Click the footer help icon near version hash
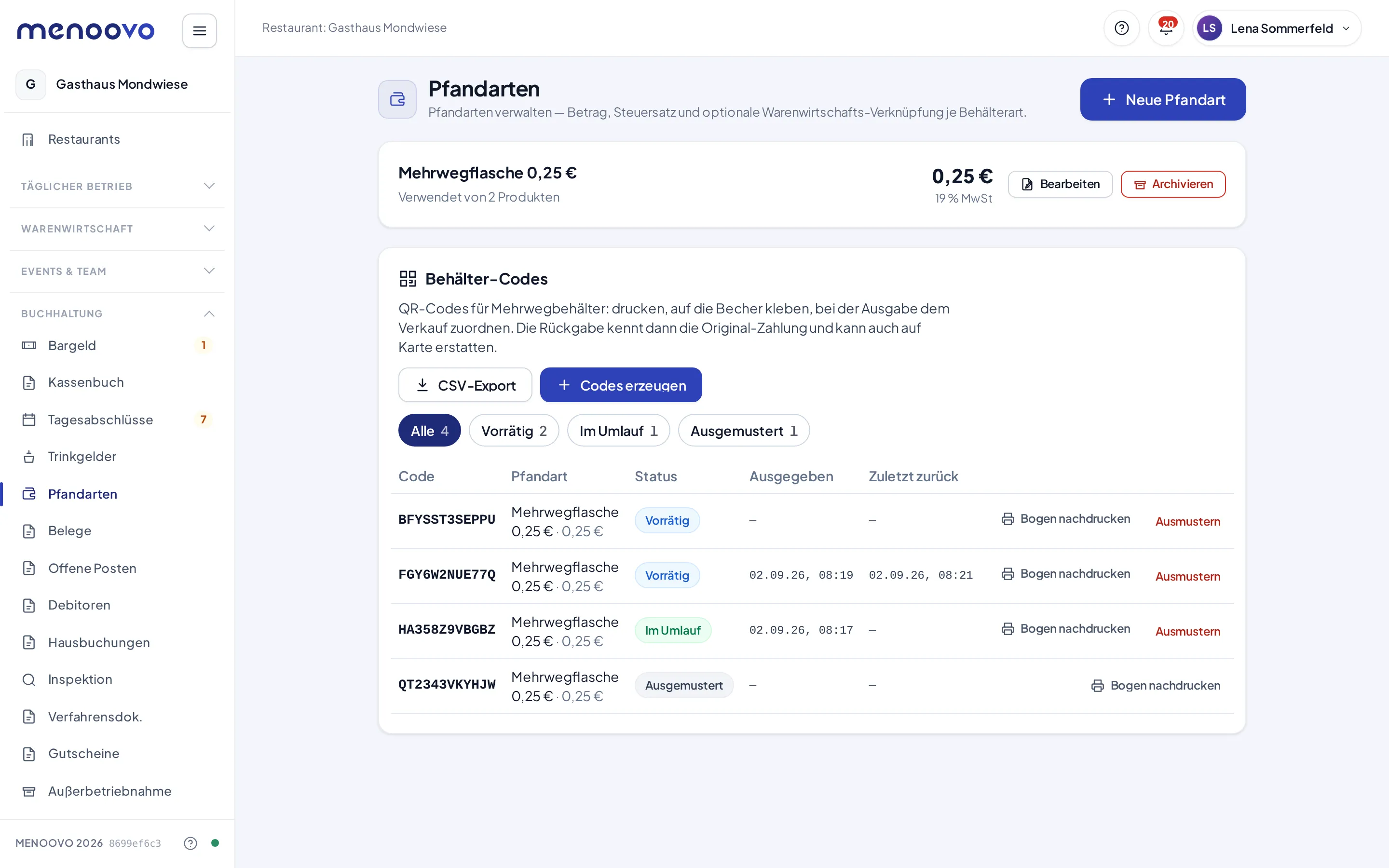This screenshot has width=1389, height=868. pos(191,843)
